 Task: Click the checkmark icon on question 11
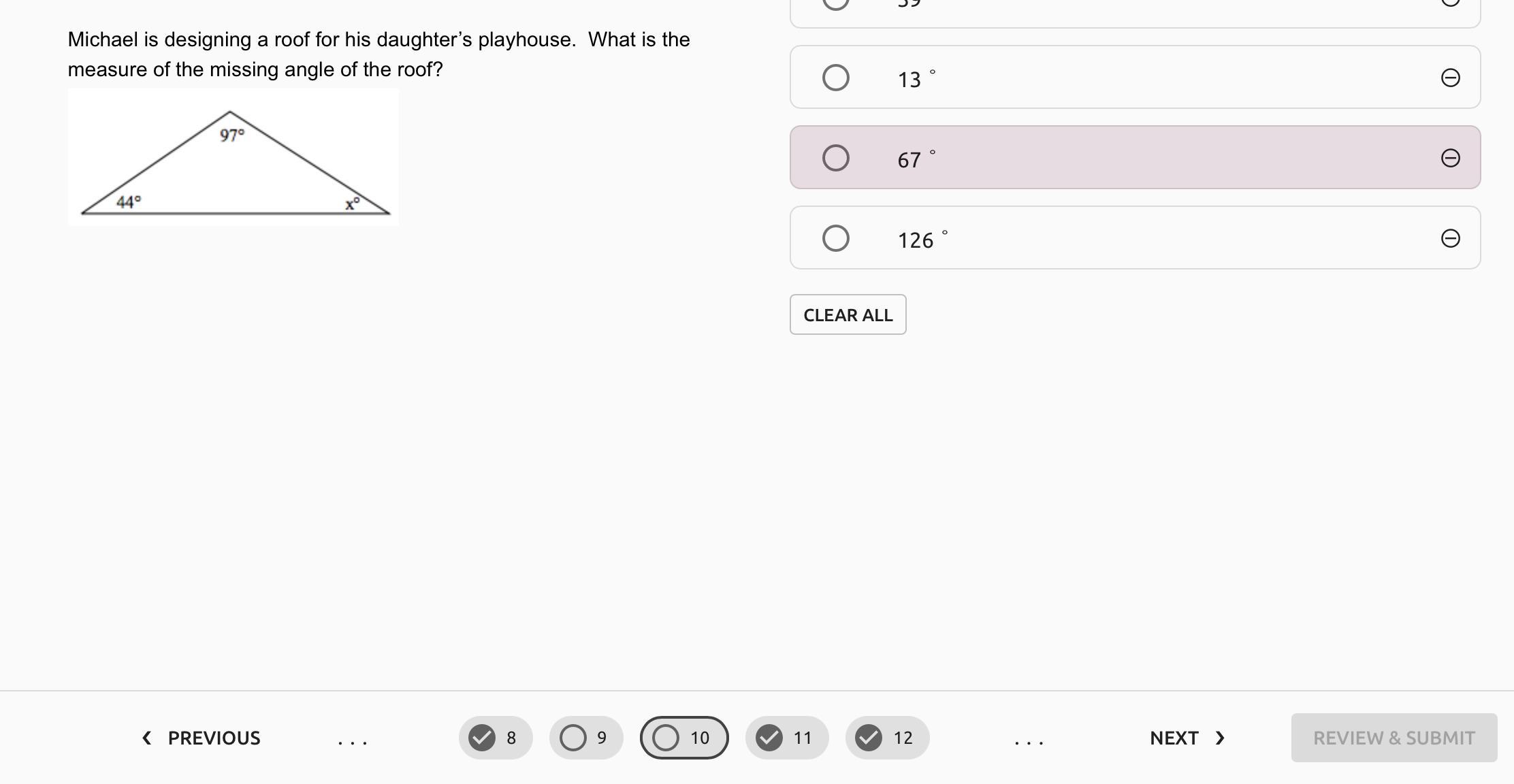click(x=769, y=738)
